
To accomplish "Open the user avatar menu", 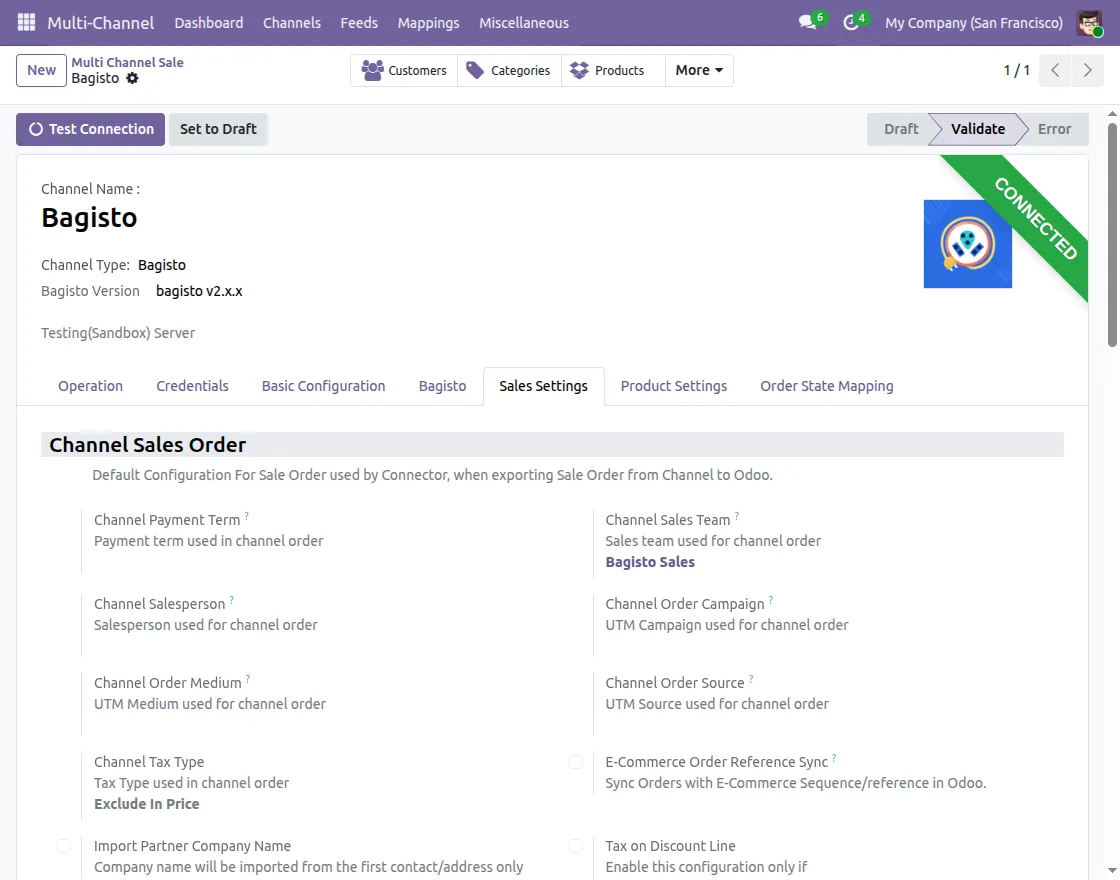I will pyautogui.click(x=1089, y=23).
